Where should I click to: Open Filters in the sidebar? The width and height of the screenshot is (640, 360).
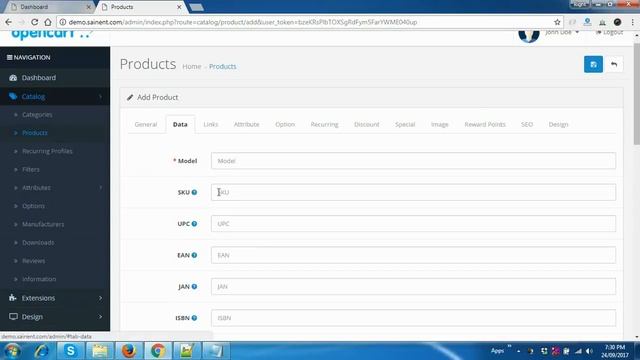tap(31, 169)
